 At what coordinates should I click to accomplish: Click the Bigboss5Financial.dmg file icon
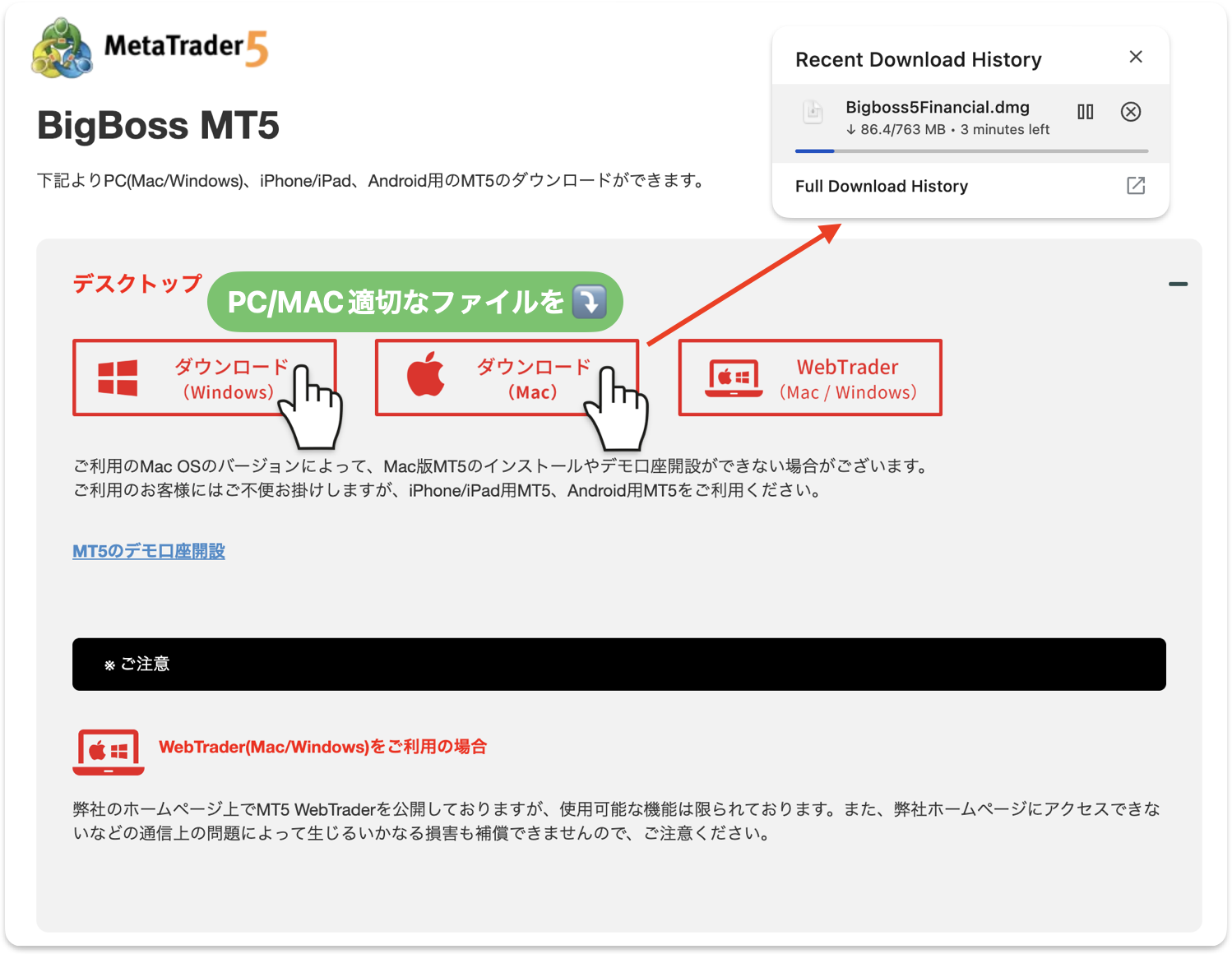click(813, 112)
